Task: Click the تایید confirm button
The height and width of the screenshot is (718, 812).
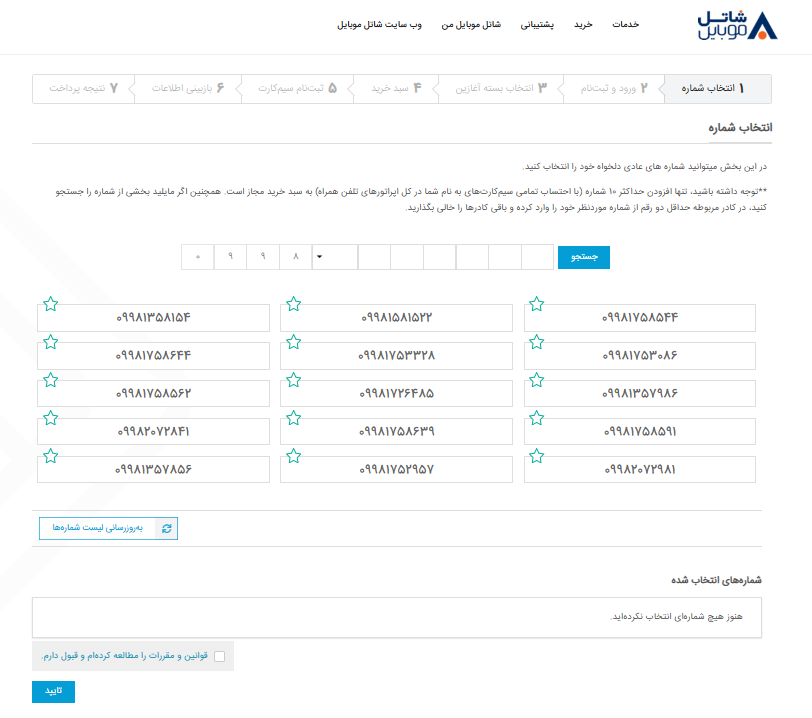Action: [53, 692]
